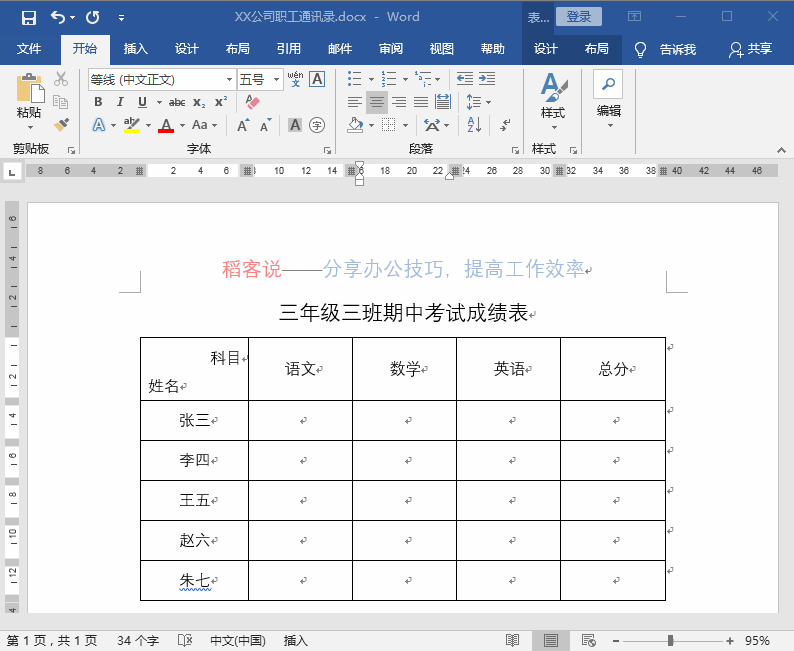Open the spelling proofing status icon
Viewport: 794px width, 651px height.
pos(185,640)
